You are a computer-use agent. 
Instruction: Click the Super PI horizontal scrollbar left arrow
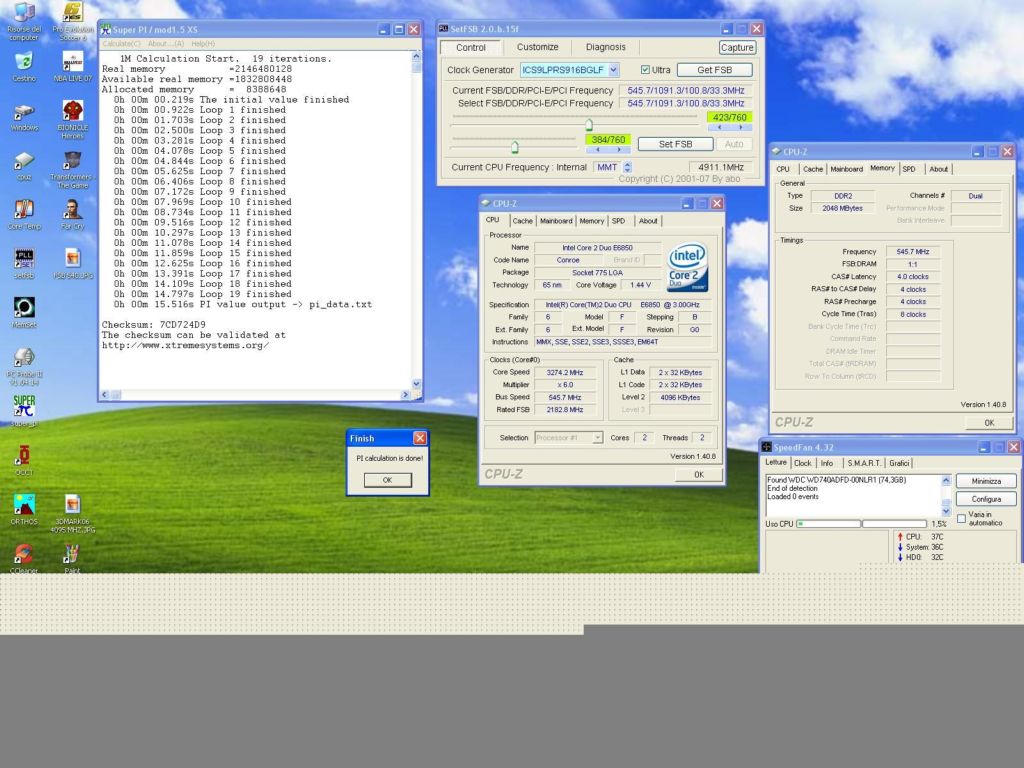[104, 394]
